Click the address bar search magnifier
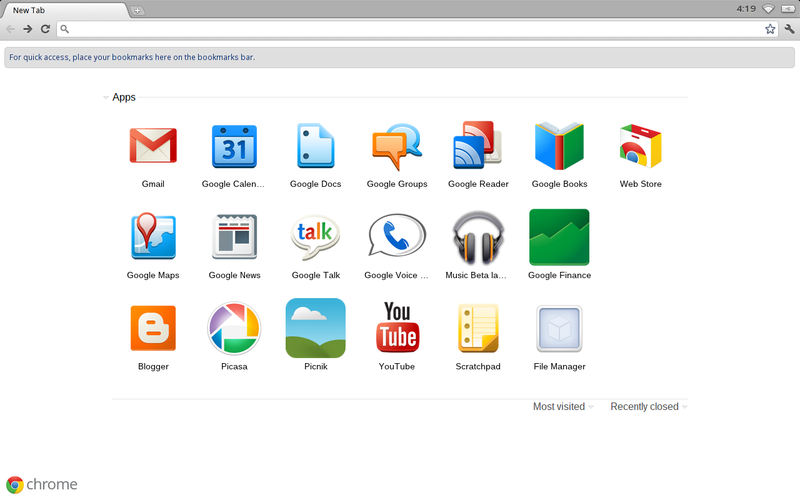 [x=64, y=29]
